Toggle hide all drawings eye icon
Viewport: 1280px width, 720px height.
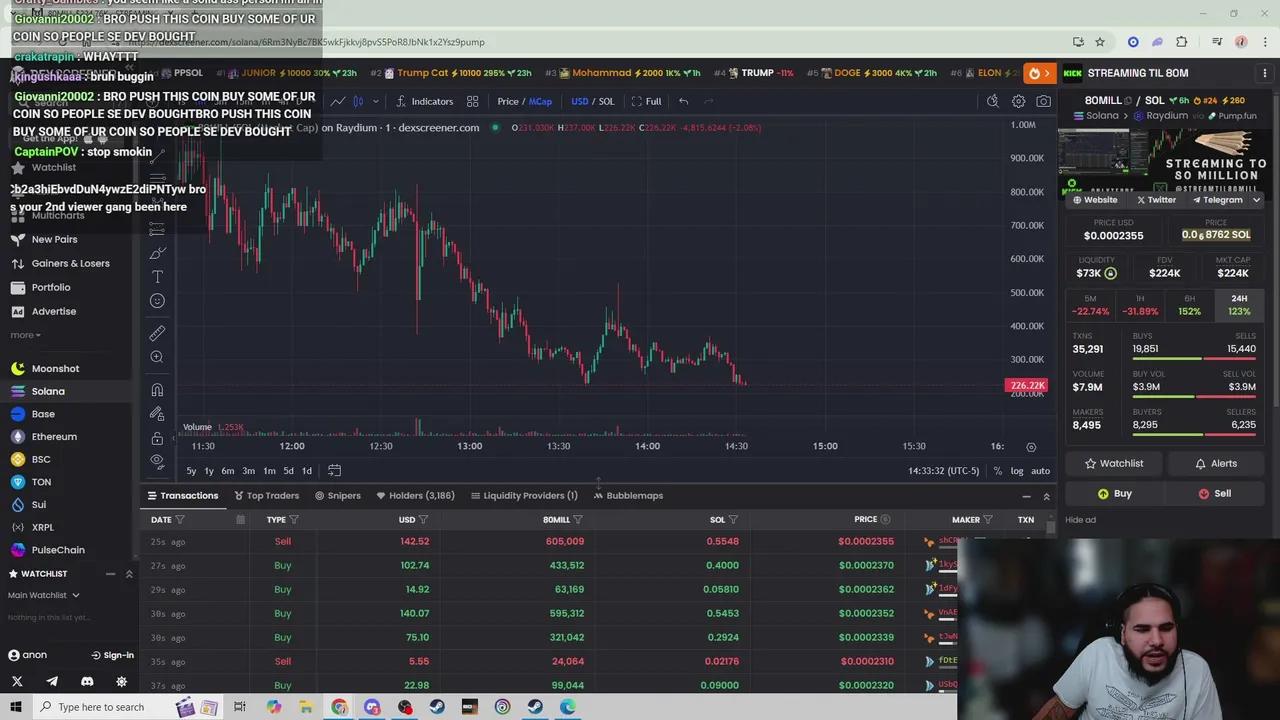click(x=157, y=461)
